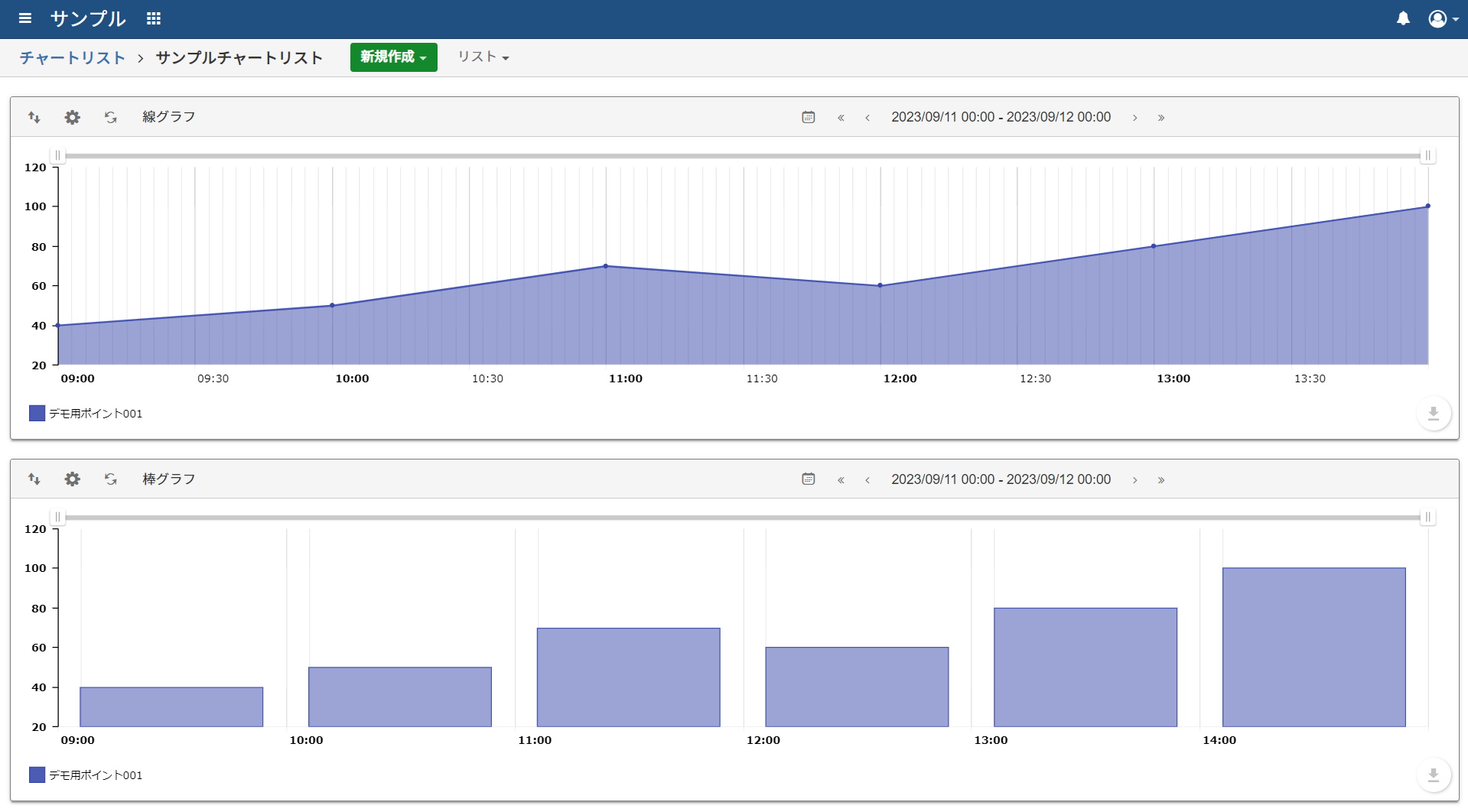Click the 09:00 bar in 棒グラフ

171,707
